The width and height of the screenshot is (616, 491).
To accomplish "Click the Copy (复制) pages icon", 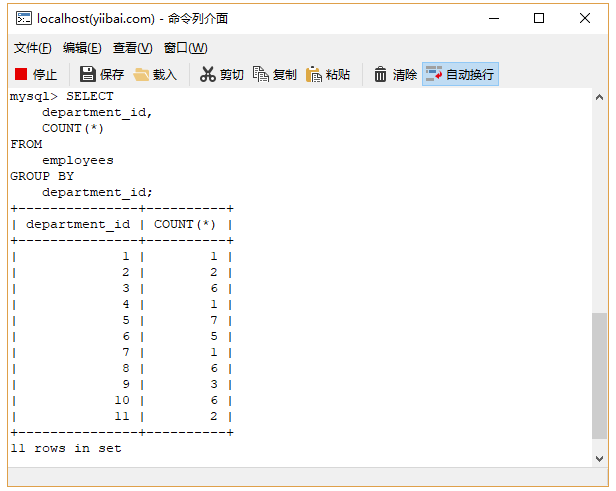I will (x=260, y=74).
